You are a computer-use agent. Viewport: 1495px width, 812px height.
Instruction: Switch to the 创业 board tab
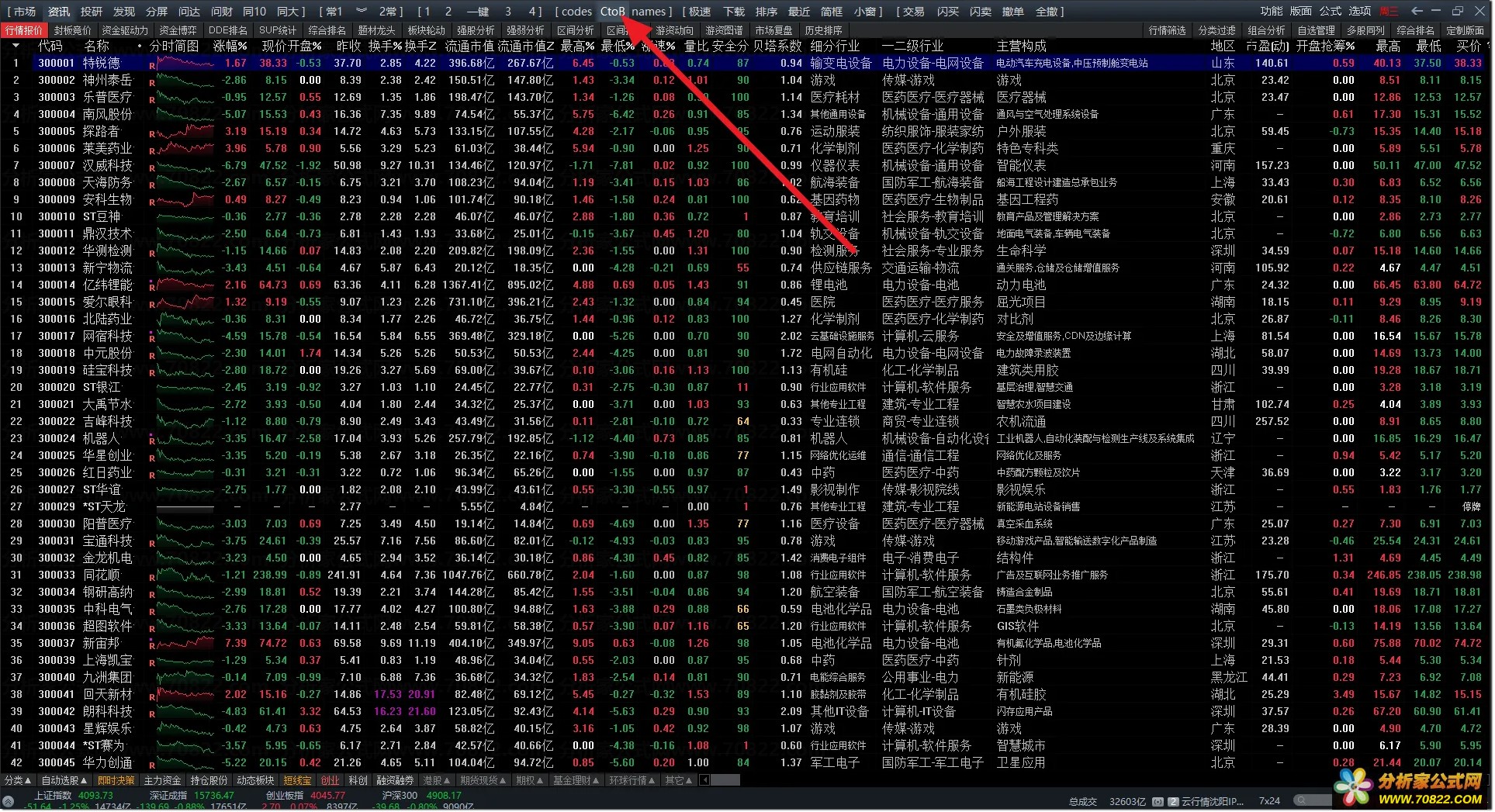[330, 780]
